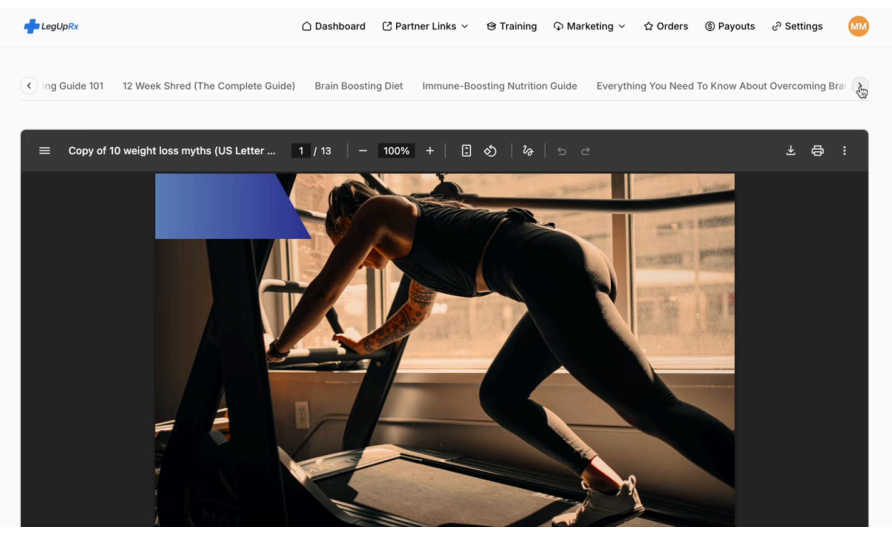The image size is (892, 544).
Task: Download the PDF document
Action: [x=790, y=151]
